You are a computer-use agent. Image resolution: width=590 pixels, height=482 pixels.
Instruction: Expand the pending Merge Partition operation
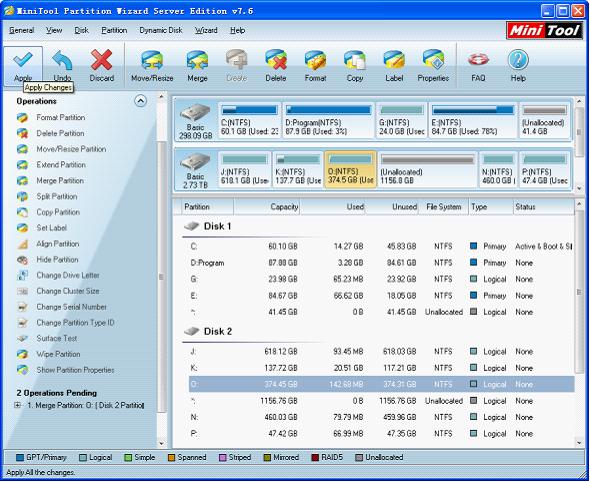17,406
